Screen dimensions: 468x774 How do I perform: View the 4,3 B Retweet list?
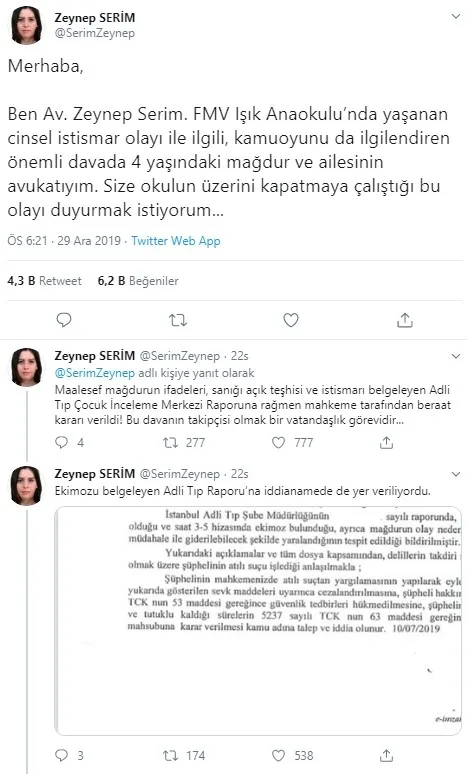pos(44,281)
